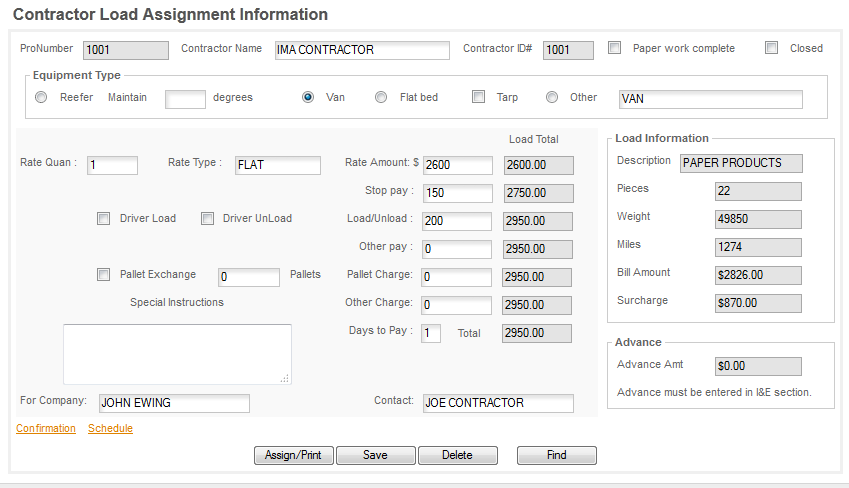Click the Advance Amt field showing $0.00

click(x=759, y=367)
